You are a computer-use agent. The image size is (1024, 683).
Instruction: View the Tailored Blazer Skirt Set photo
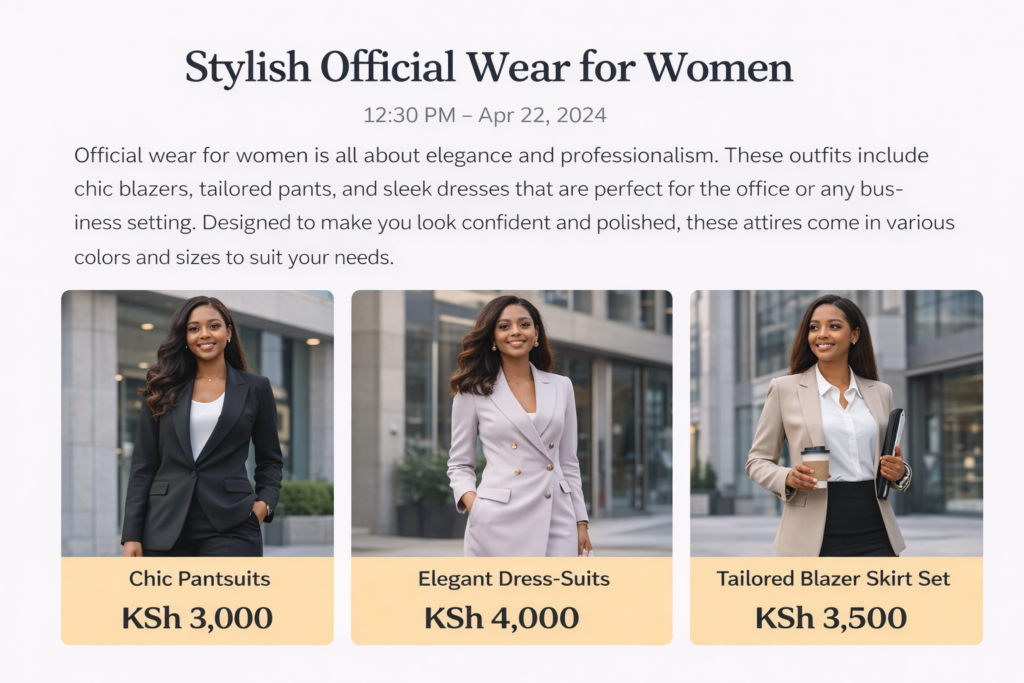click(836, 423)
